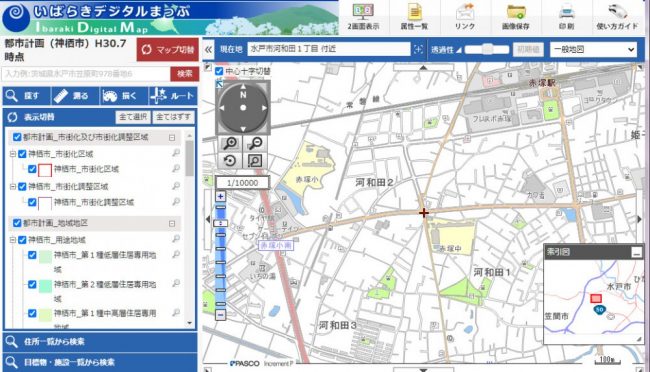Click the green 第２種低層住居専用地域 color swatch
The height and width of the screenshot is (372, 650).
pos(45,286)
